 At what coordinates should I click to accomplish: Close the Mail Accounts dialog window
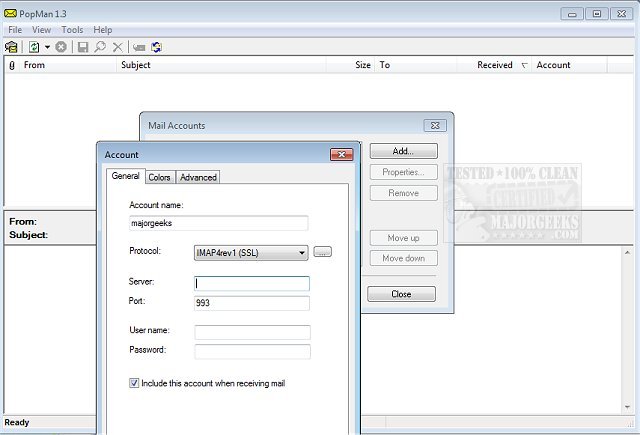pos(435,125)
